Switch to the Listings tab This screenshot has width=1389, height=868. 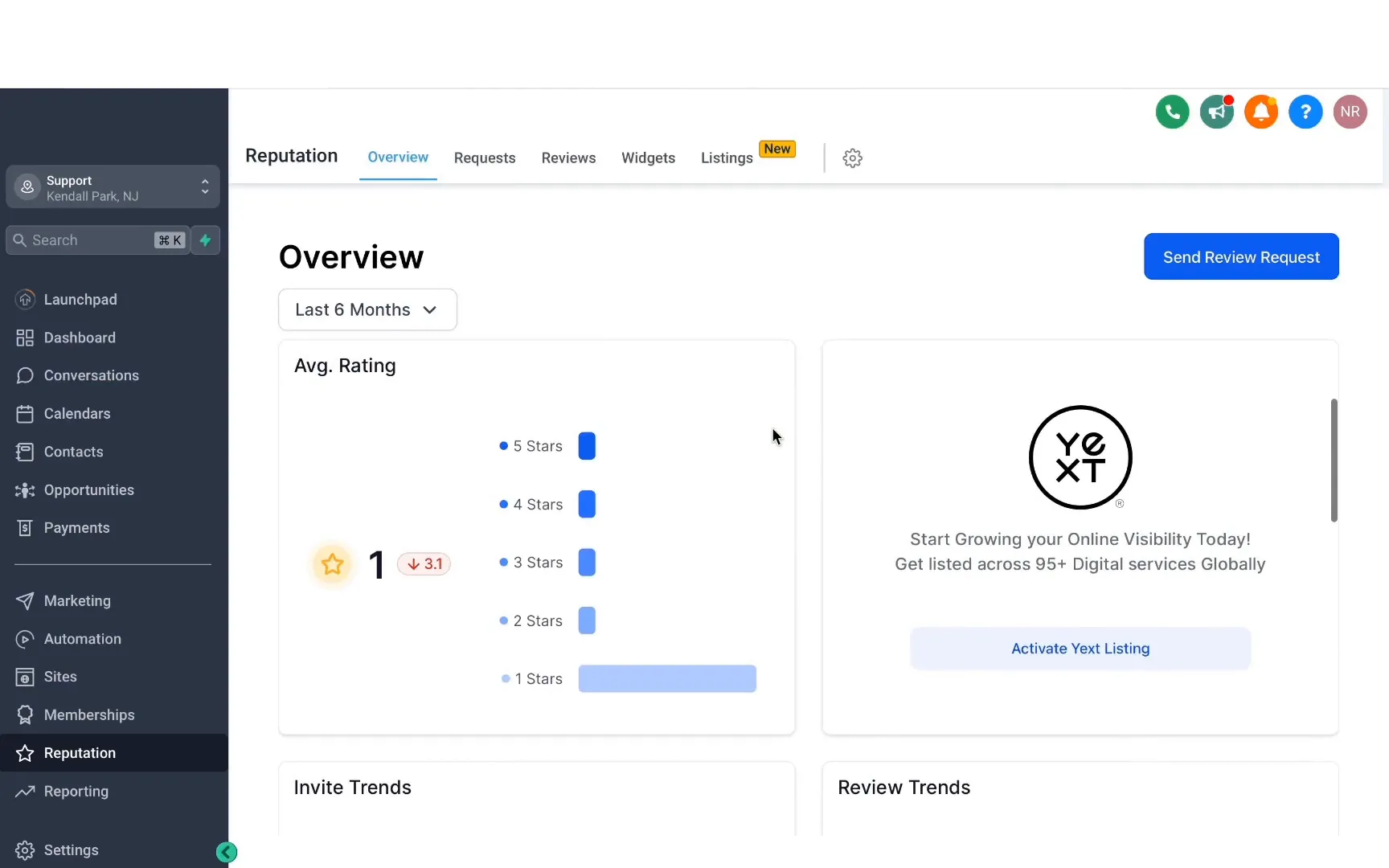click(727, 158)
